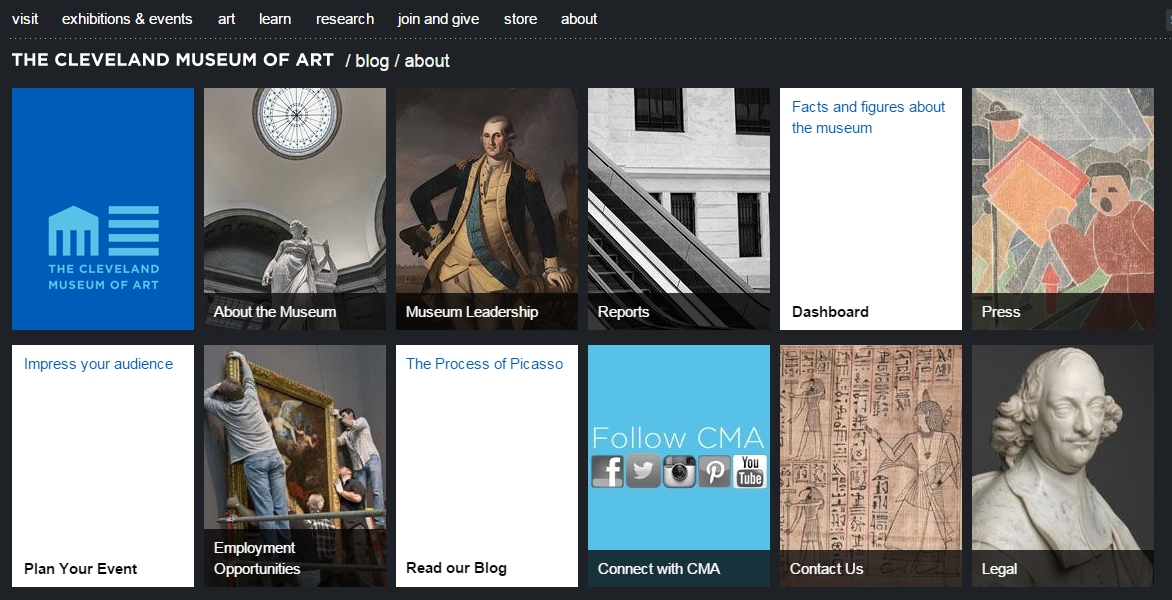Select the art menu item

point(226,19)
